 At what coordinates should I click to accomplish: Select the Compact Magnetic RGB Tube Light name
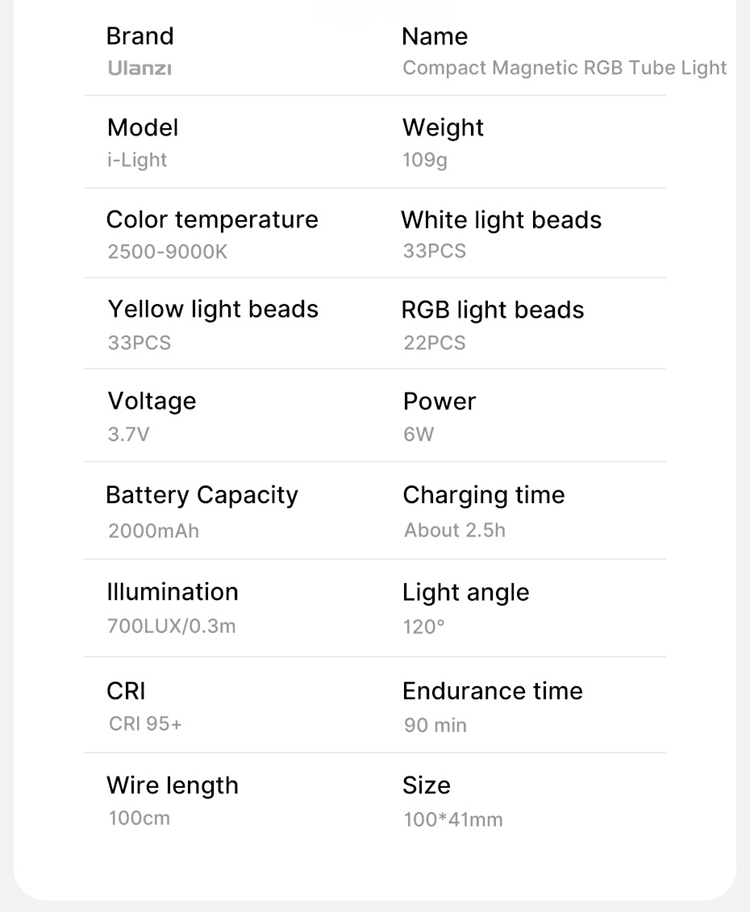point(564,68)
